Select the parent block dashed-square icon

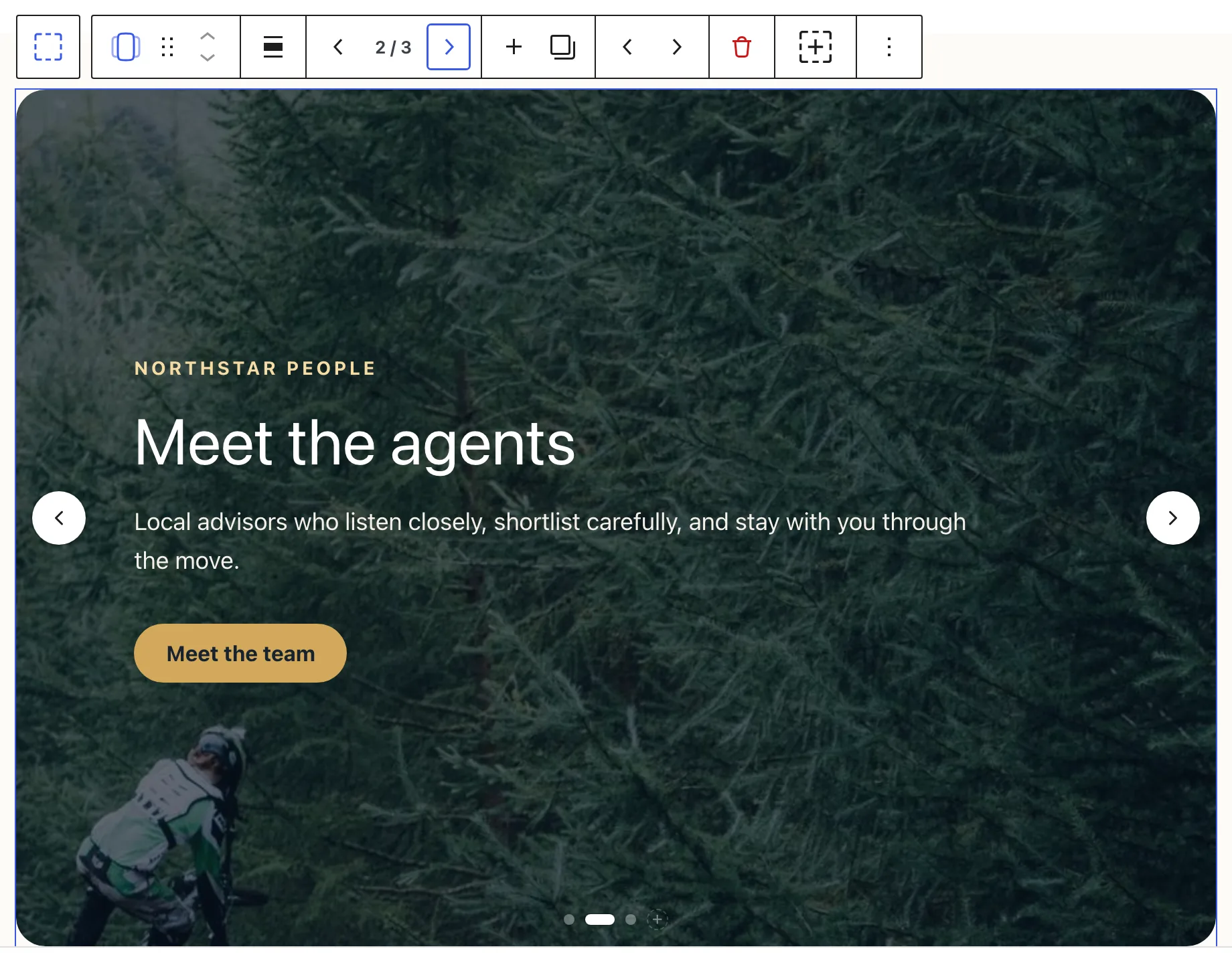coord(48,47)
